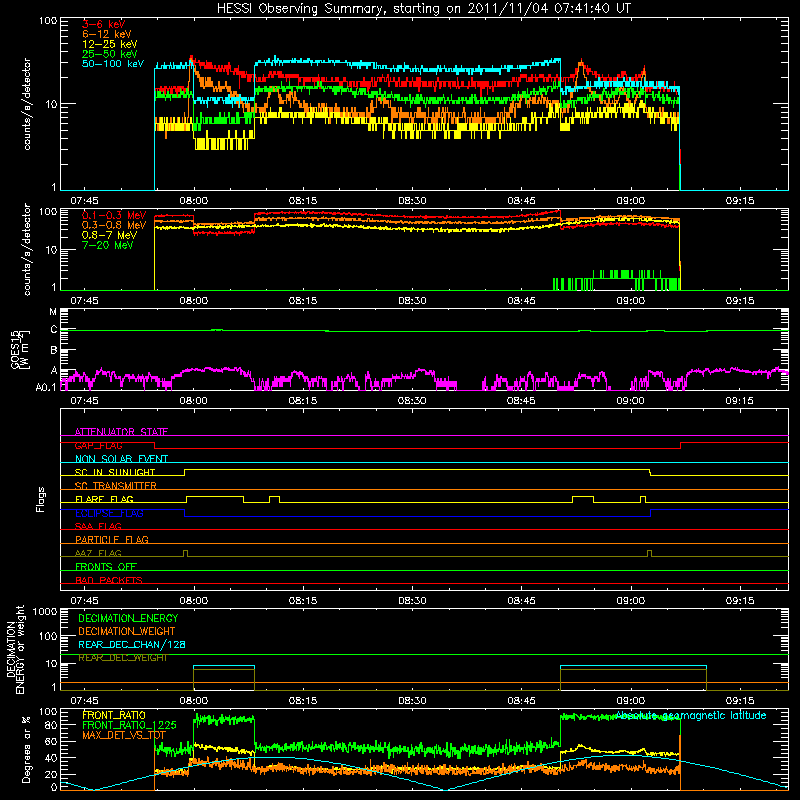Click the 08:30 tick under the keV plot
The image size is (800, 800).
point(412,201)
